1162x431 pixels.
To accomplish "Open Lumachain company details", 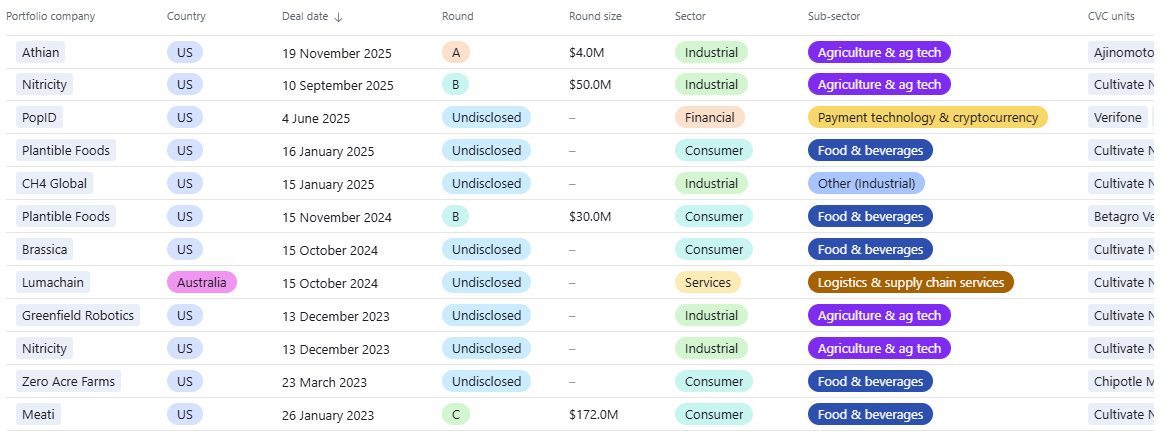I will [x=51, y=283].
